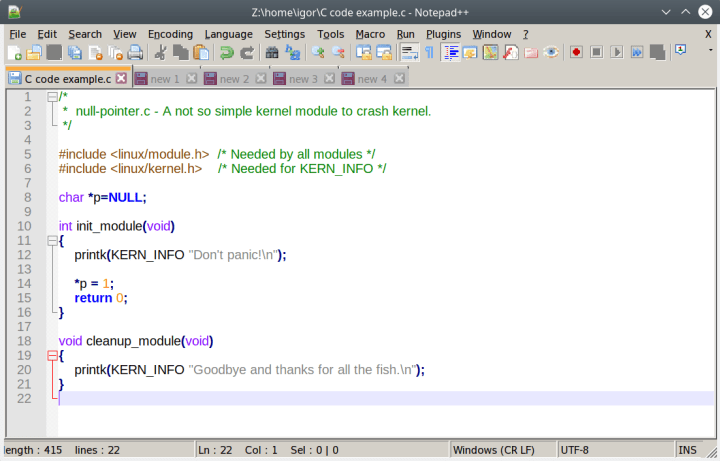The image size is (720, 461).
Task: Open Replace dialog toolbar icon
Action: point(292,52)
